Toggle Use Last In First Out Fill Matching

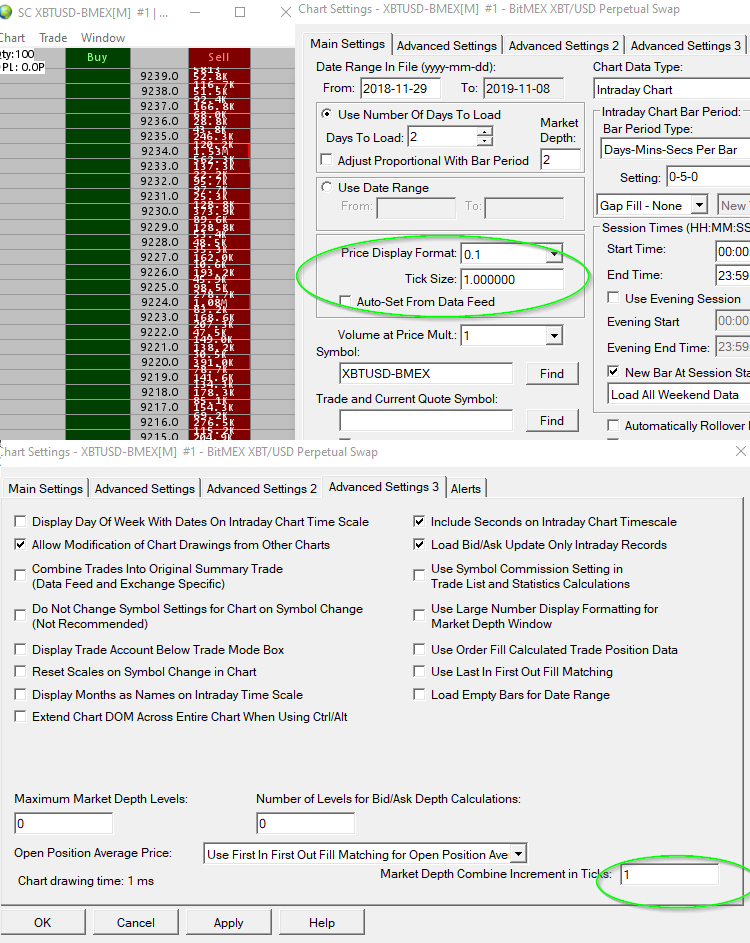(419, 671)
